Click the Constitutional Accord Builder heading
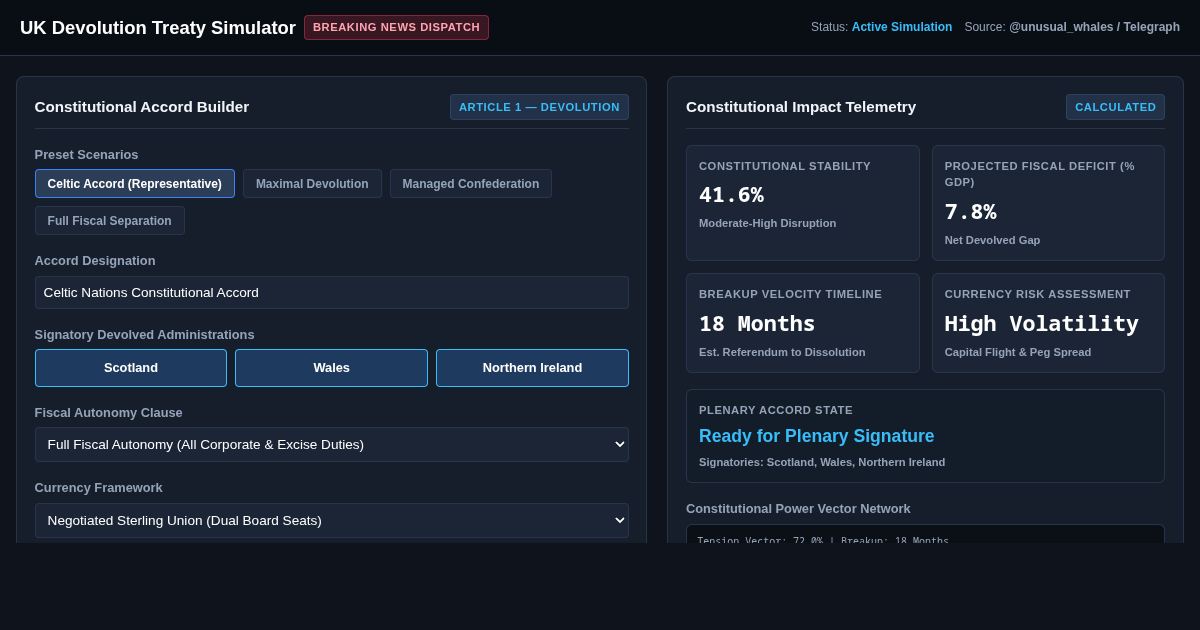1200x630 pixels. pos(142,107)
